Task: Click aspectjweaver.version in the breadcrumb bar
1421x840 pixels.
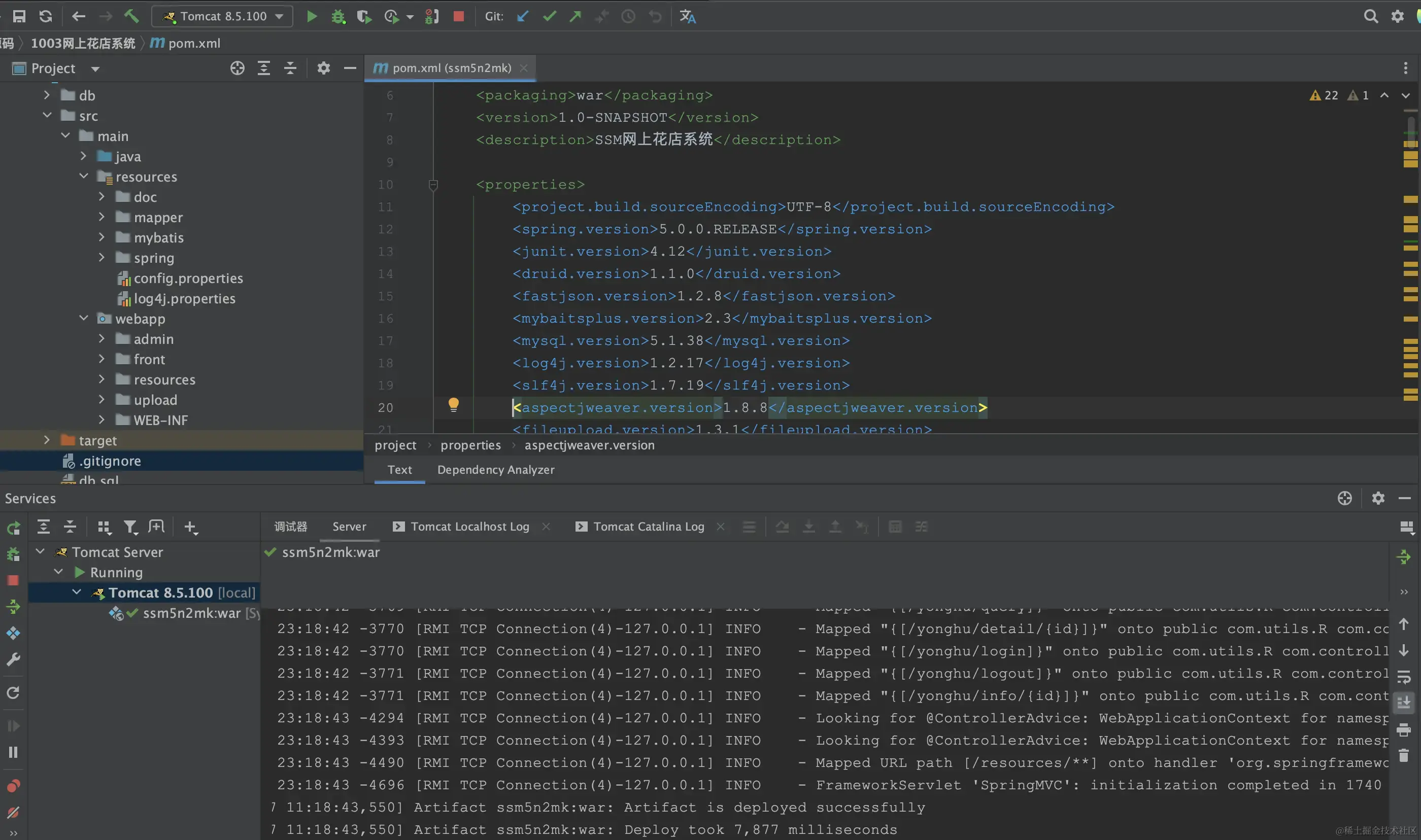Action: click(589, 445)
